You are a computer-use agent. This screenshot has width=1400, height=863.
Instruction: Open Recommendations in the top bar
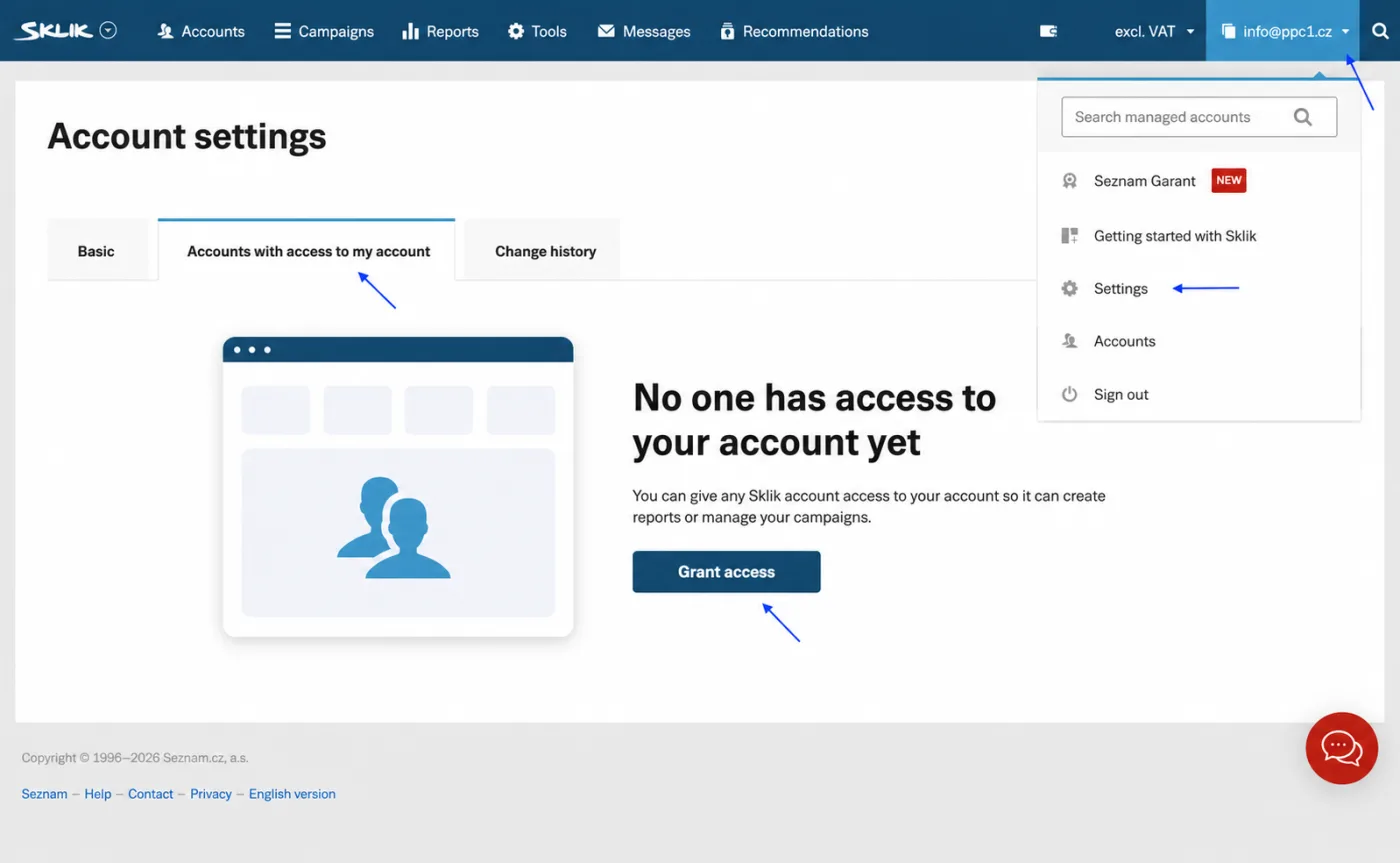[x=794, y=31]
